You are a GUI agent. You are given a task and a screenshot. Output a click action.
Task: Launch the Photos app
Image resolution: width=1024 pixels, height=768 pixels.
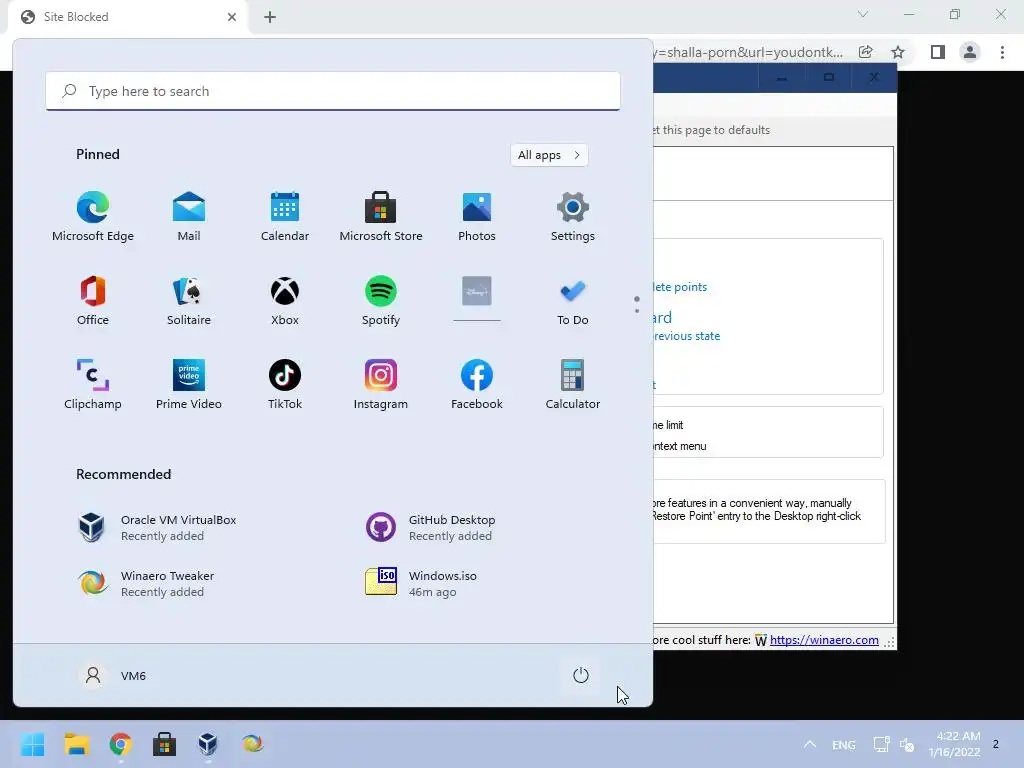477,216
